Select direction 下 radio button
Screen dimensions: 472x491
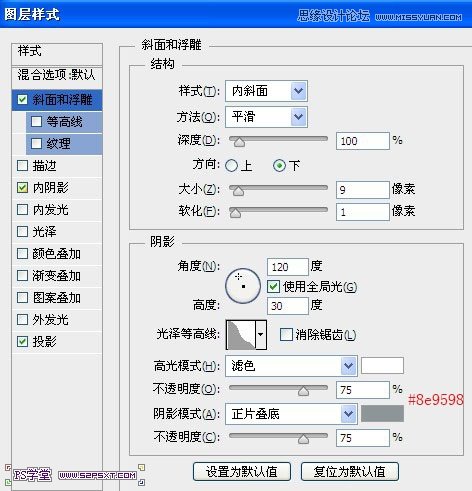[279, 166]
